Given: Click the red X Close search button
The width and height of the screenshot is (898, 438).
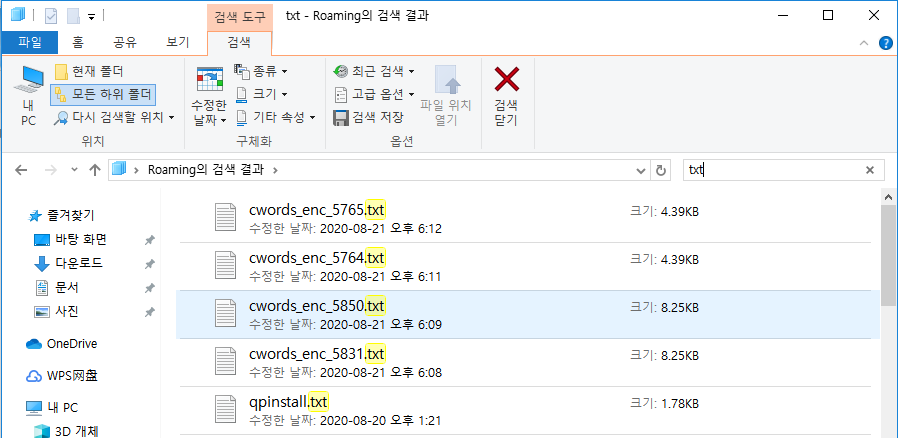Looking at the screenshot, I should point(506,95).
